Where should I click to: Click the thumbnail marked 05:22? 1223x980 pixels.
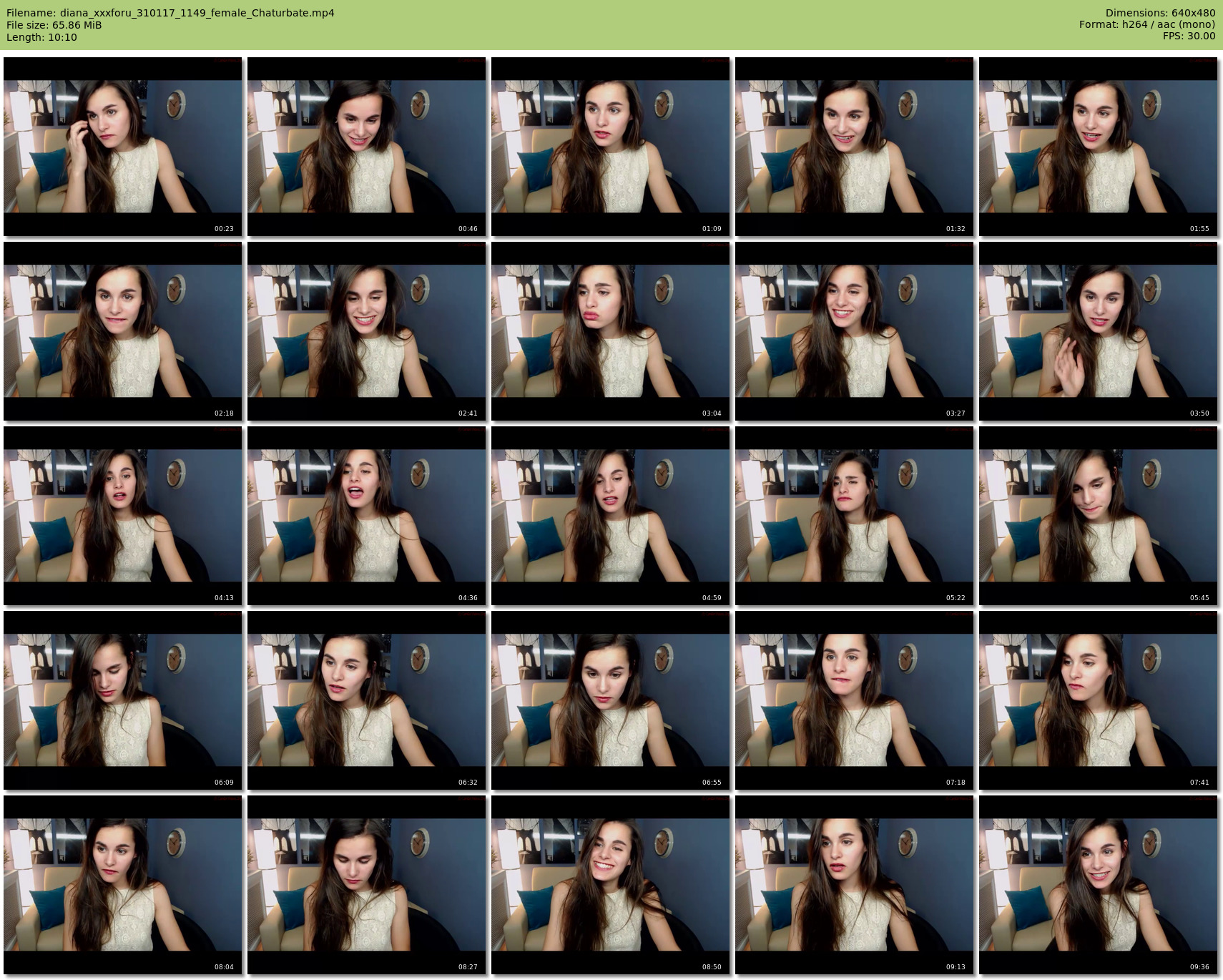pyautogui.click(x=855, y=516)
